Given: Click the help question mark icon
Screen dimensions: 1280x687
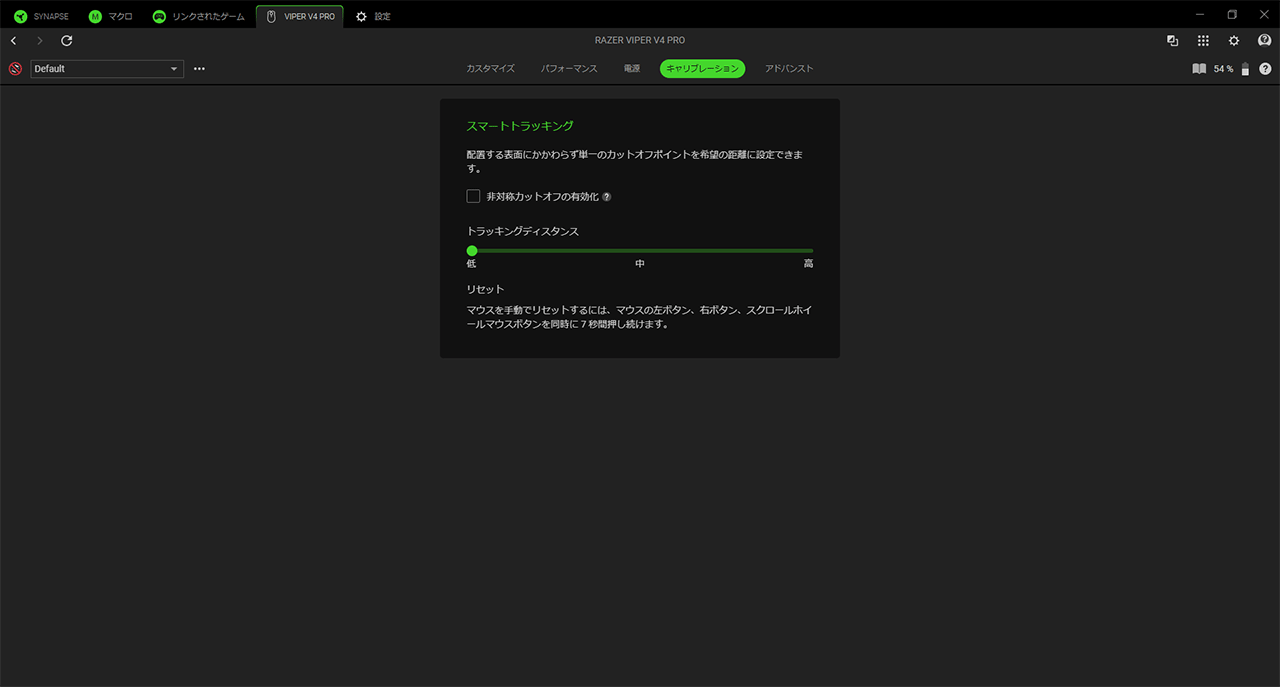Looking at the screenshot, I should pos(1265,69).
